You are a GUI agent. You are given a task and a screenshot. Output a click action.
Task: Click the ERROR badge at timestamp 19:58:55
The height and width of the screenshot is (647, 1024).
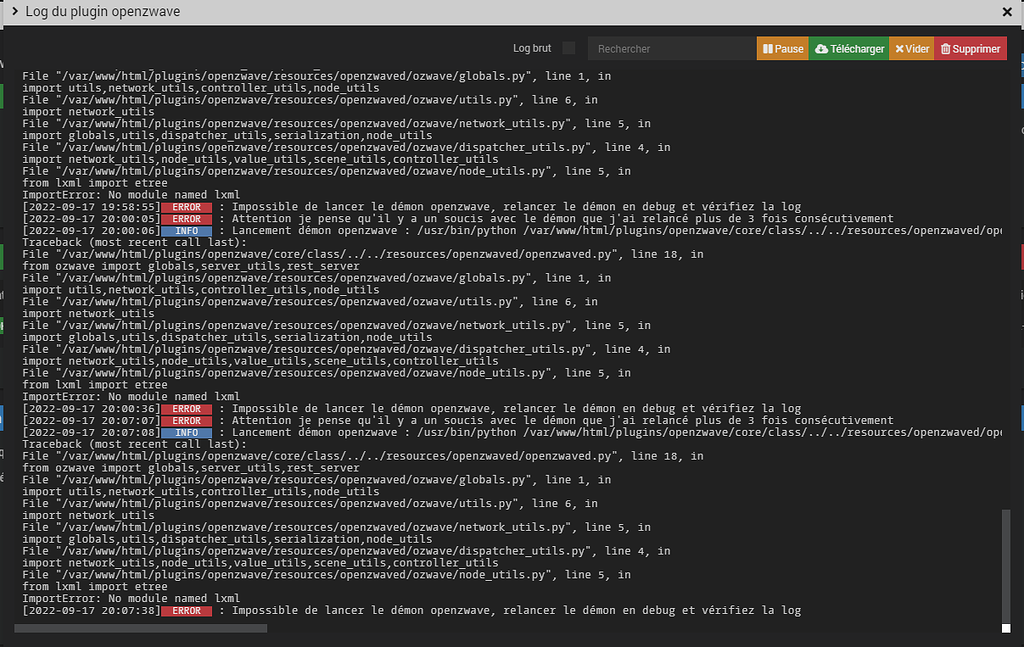click(186, 206)
